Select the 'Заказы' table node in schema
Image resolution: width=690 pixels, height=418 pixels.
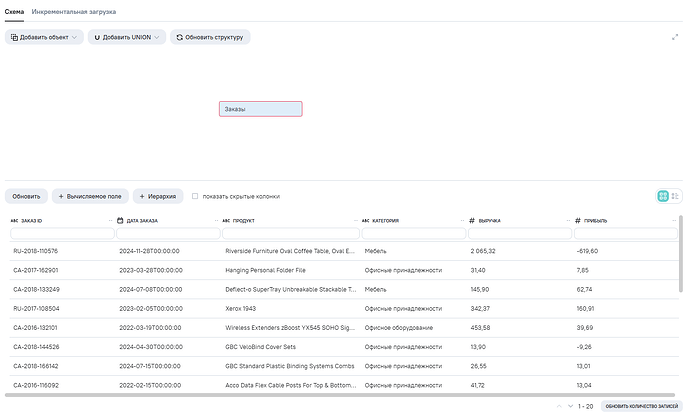(260, 109)
